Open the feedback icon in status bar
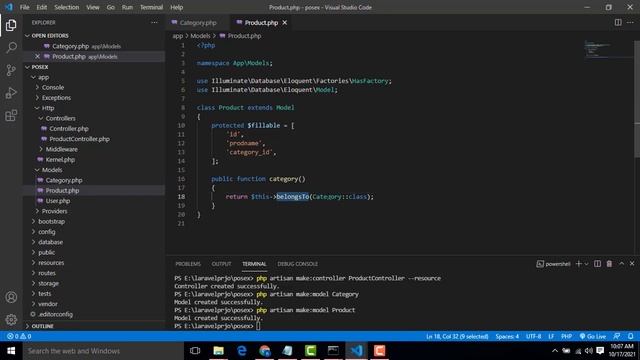Screen dimensions: 640x360 617,336
